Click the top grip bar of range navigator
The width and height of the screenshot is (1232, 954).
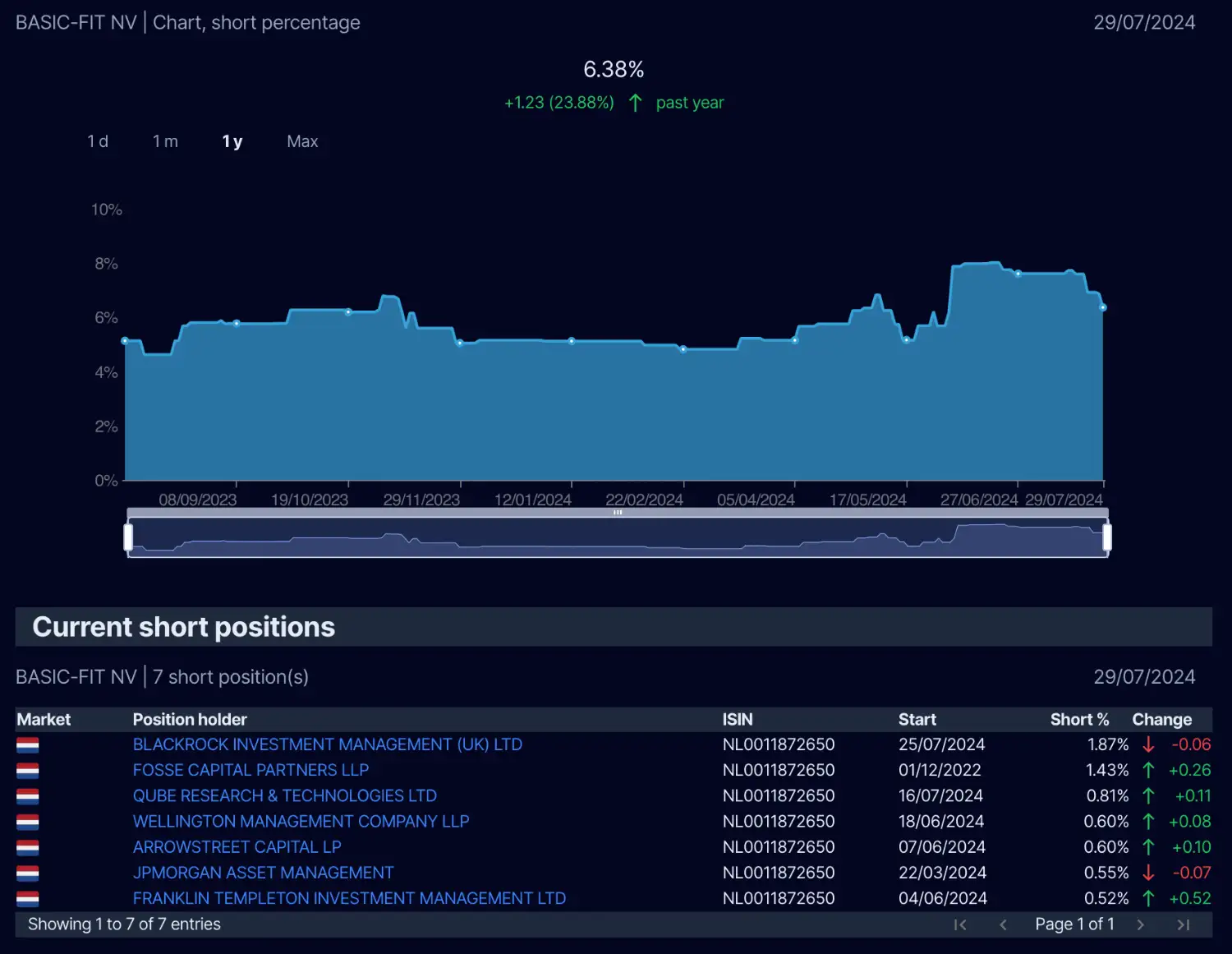click(x=618, y=513)
